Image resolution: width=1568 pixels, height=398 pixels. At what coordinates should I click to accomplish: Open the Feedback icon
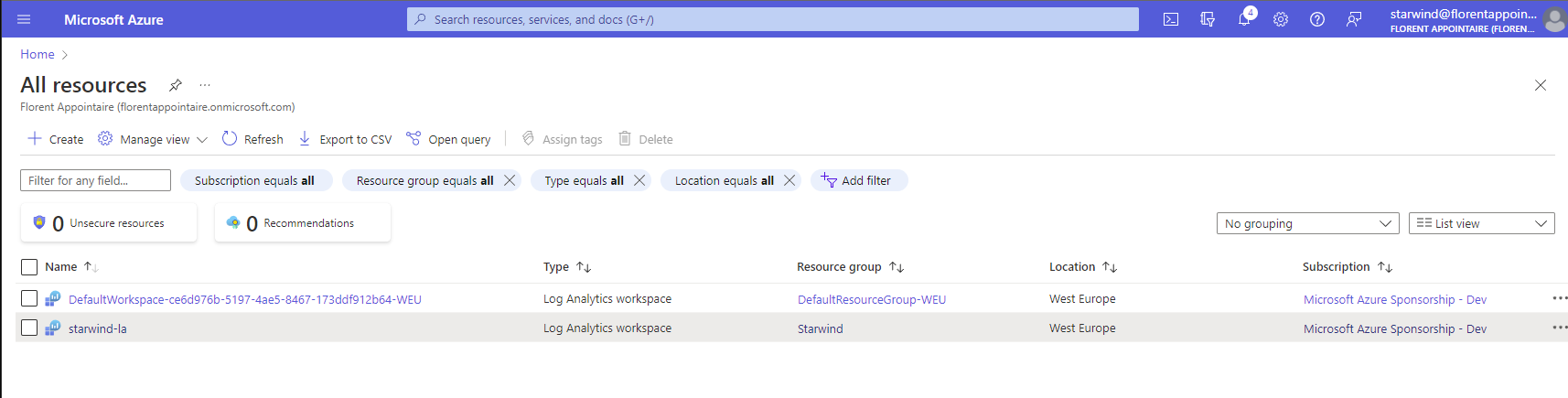point(1354,19)
